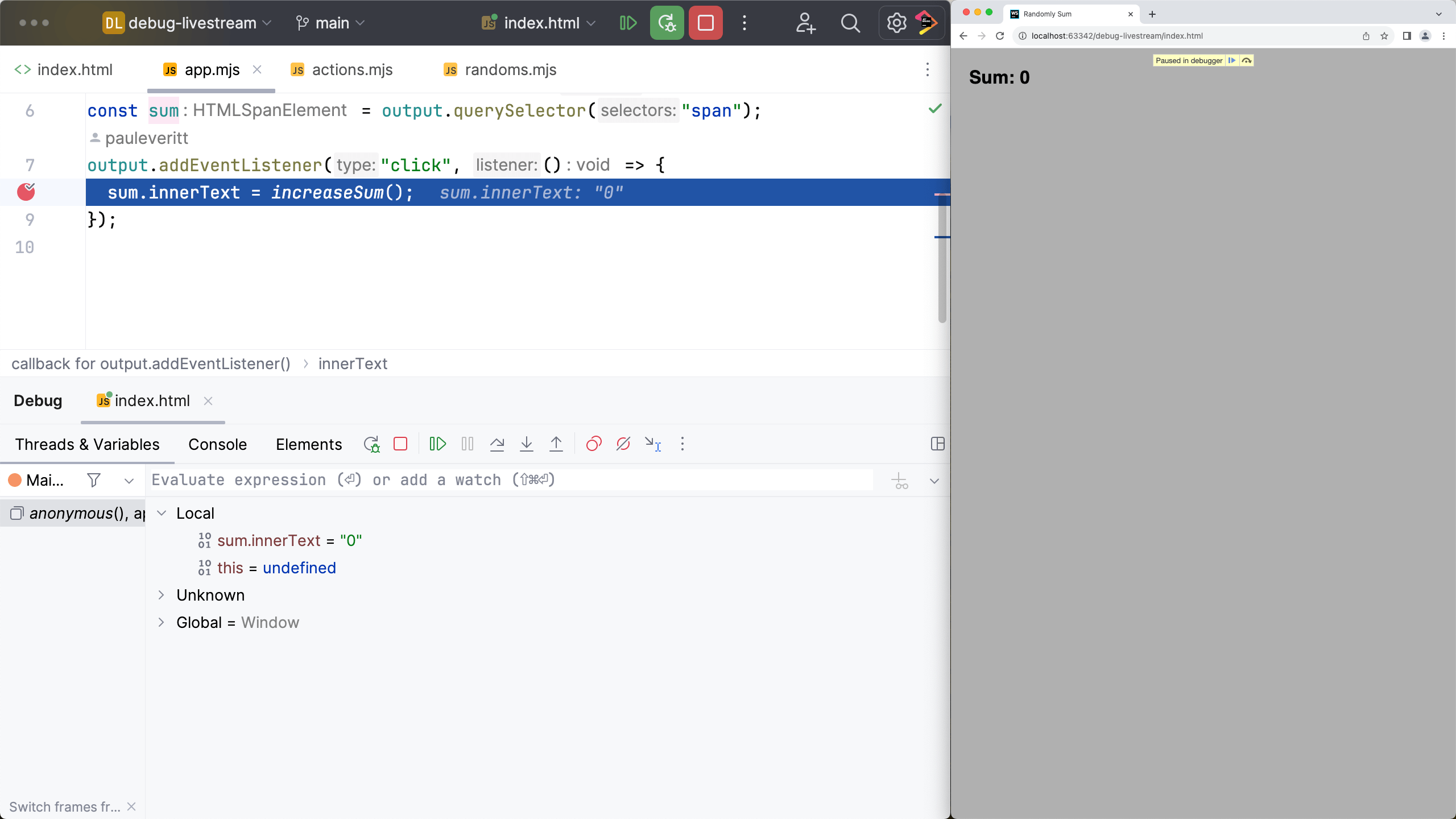The image size is (1456, 819).
Task: Switch to the Console debug tab
Action: coord(217,444)
